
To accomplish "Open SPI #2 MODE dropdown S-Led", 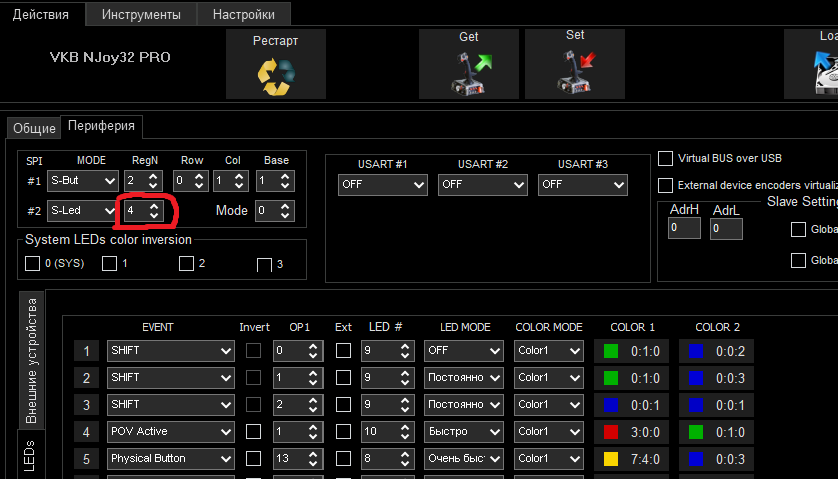I will pyautogui.click(x=82, y=211).
